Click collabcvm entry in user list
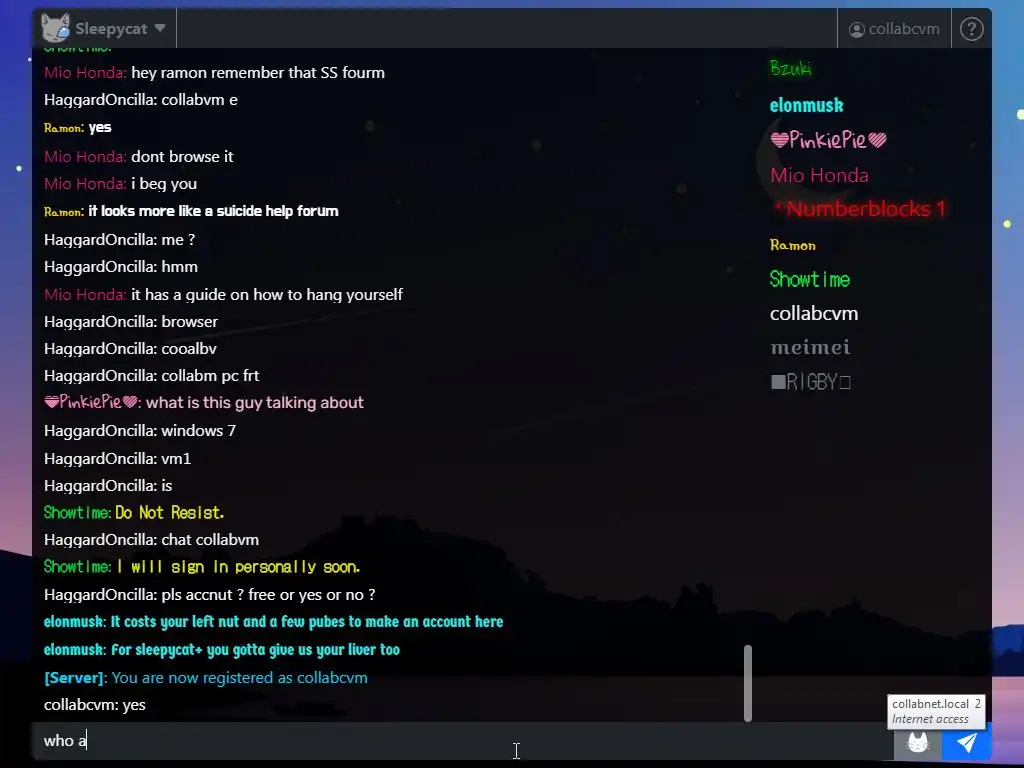Screen dimensions: 1024x768 814,313
